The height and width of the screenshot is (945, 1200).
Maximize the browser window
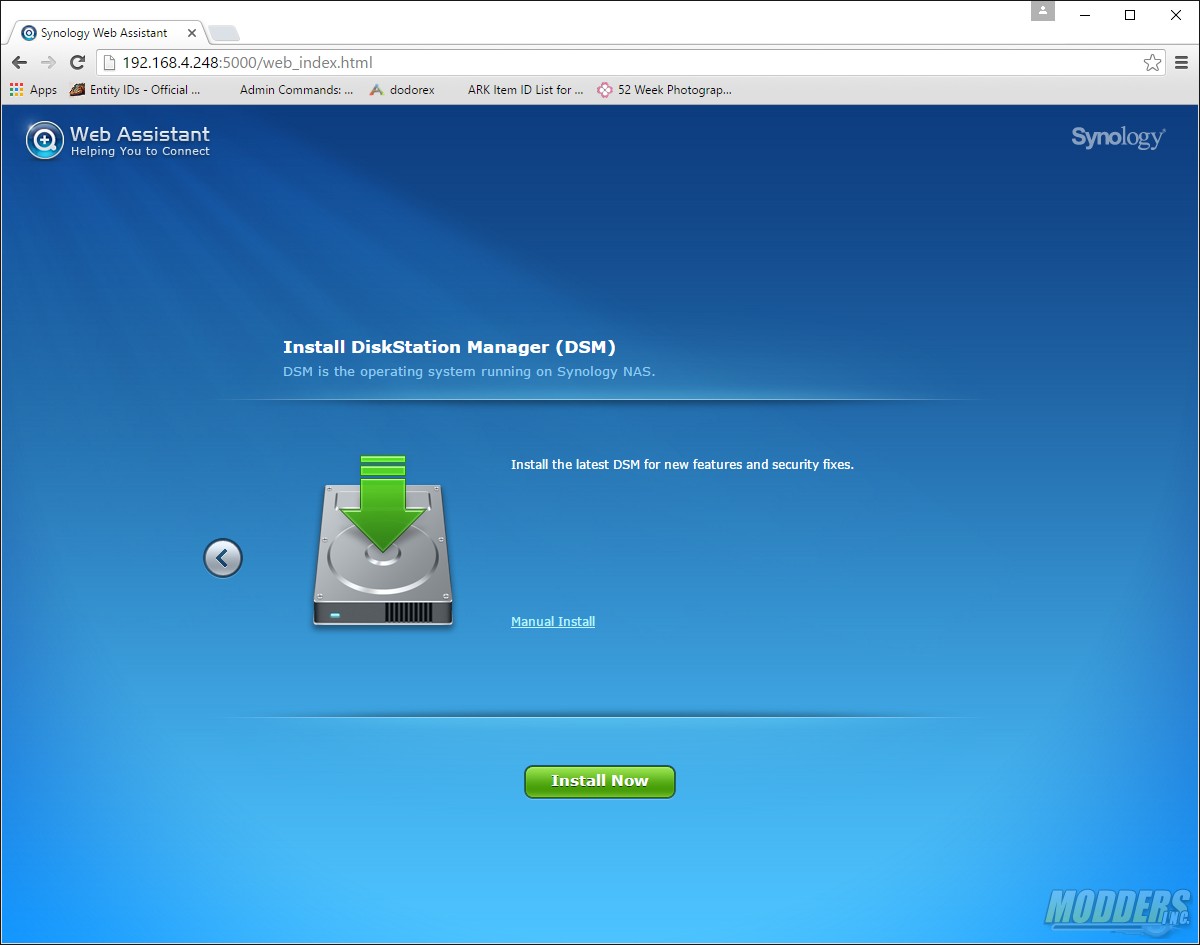click(1130, 15)
